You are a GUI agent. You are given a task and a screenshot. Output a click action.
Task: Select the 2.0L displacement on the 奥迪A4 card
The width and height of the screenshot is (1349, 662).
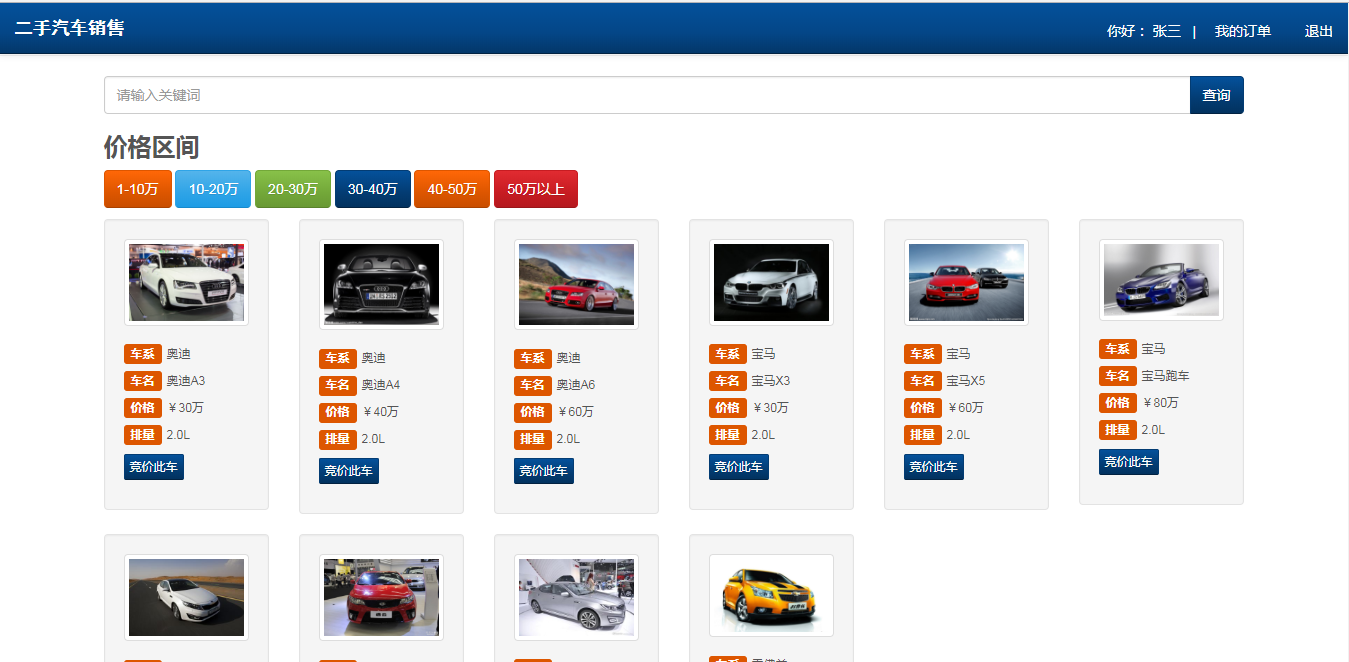click(373, 439)
